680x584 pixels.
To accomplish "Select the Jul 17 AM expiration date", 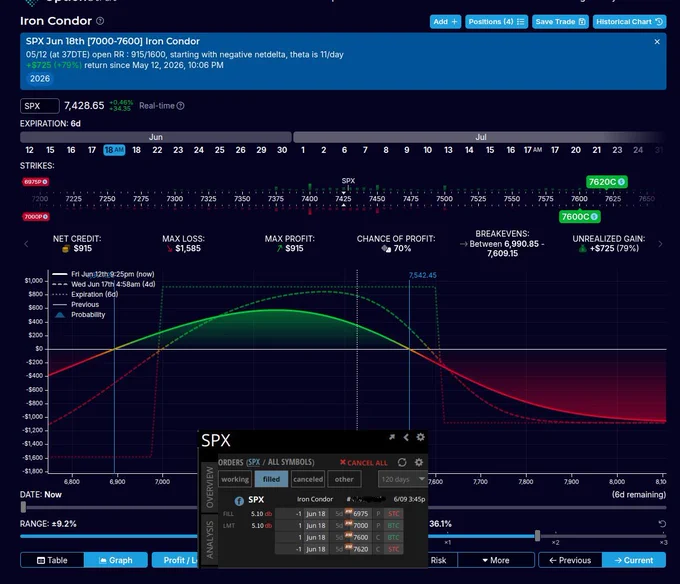I will pos(533,150).
